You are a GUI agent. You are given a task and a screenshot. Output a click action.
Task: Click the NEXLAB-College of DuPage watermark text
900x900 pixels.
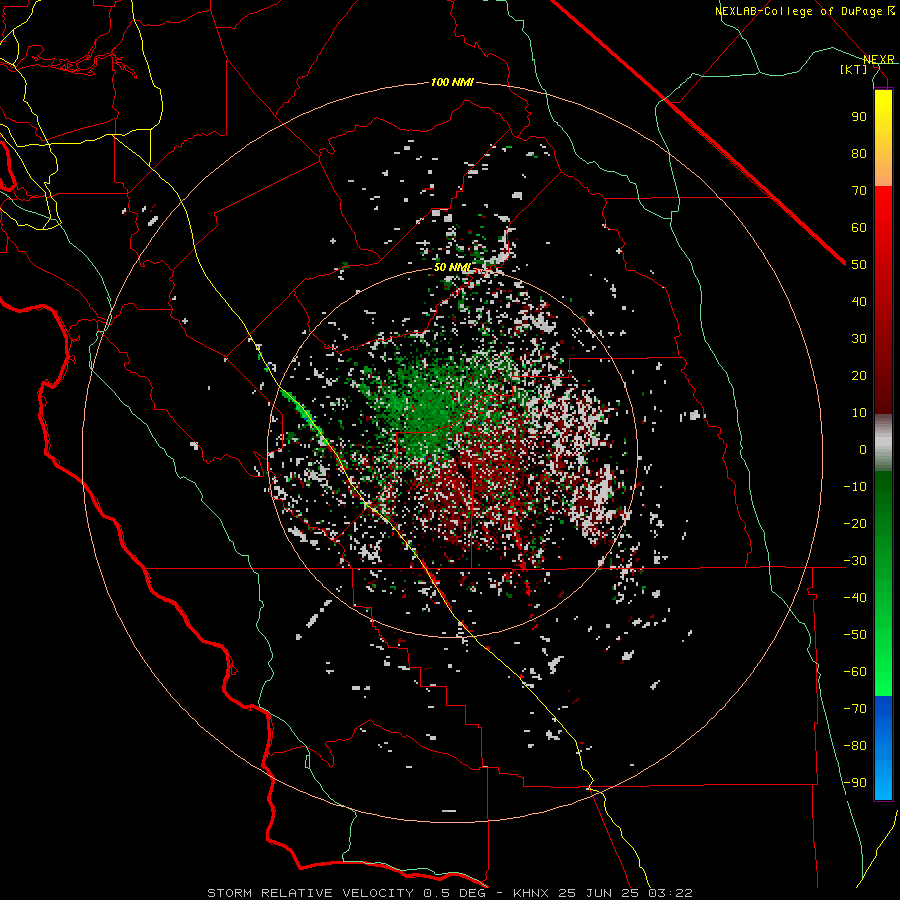pyautogui.click(x=805, y=11)
